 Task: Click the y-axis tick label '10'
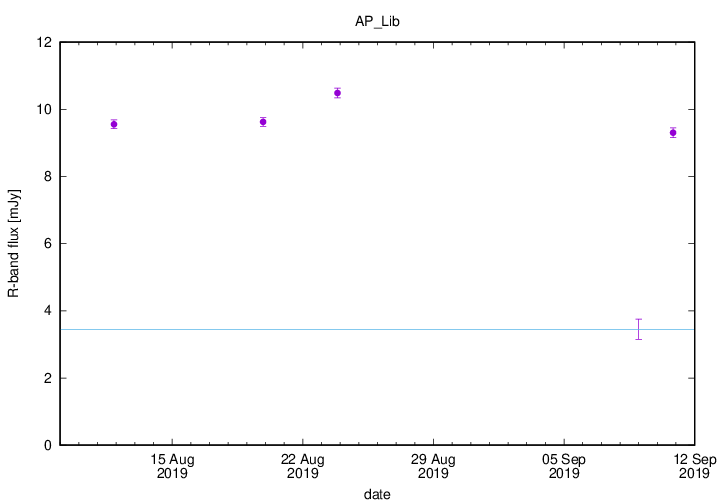45,110
